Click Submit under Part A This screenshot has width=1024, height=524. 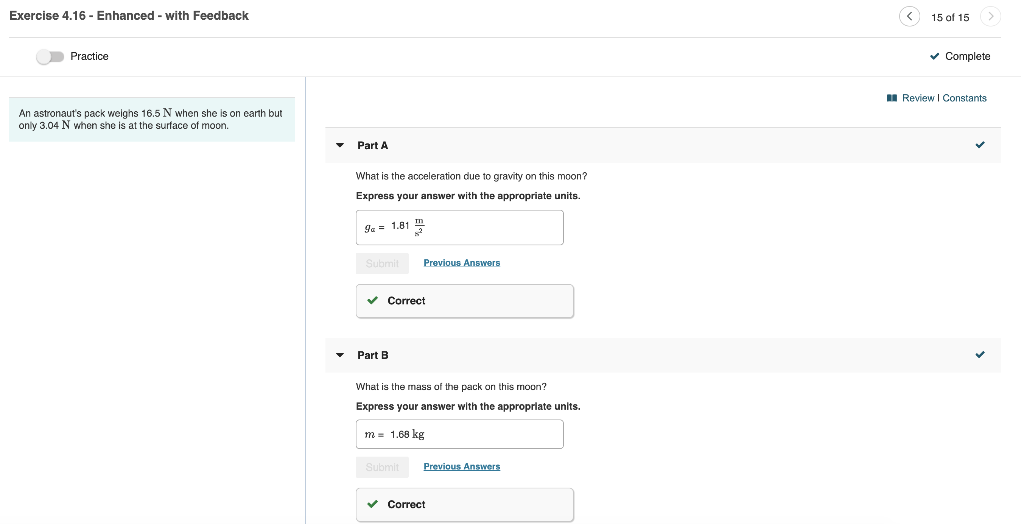(x=382, y=263)
